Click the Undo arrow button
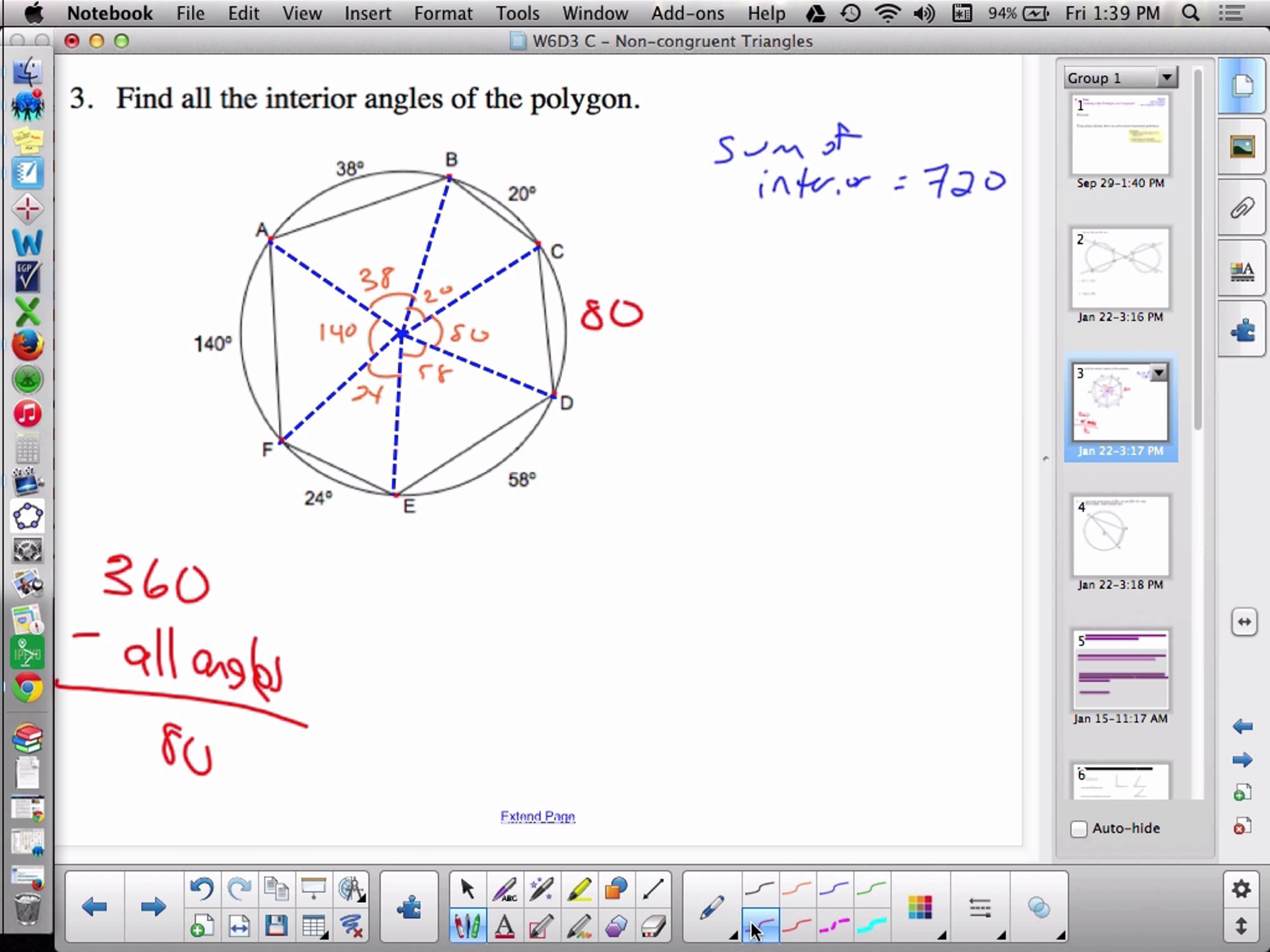The height and width of the screenshot is (952, 1270). click(x=202, y=890)
